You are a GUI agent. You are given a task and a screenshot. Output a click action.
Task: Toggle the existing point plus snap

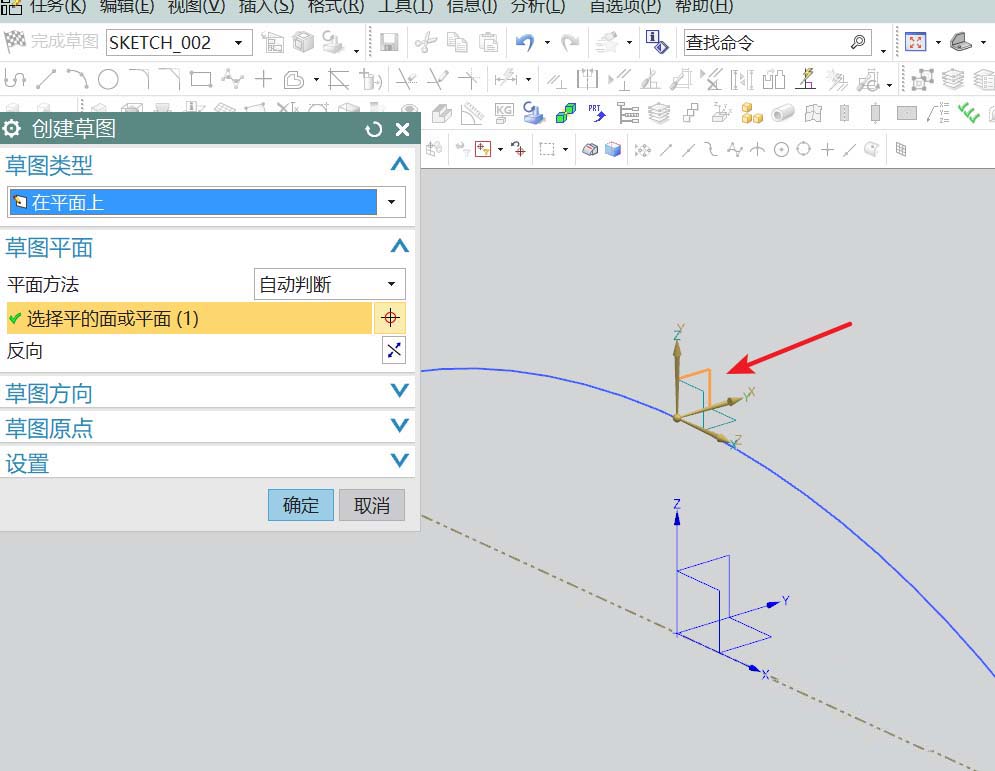coord(827,150)
